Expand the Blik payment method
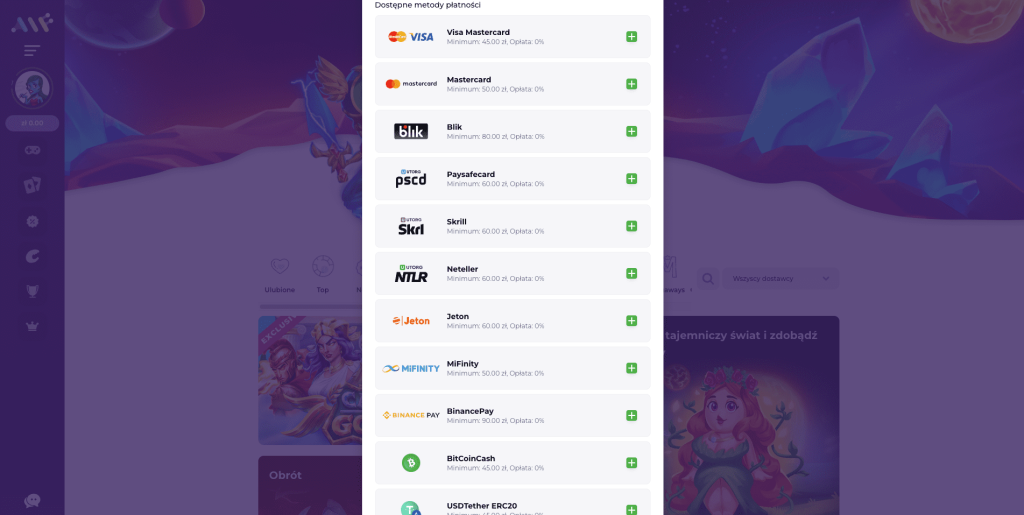Viewport: 1024px width, 515px height. pos(631,131)
